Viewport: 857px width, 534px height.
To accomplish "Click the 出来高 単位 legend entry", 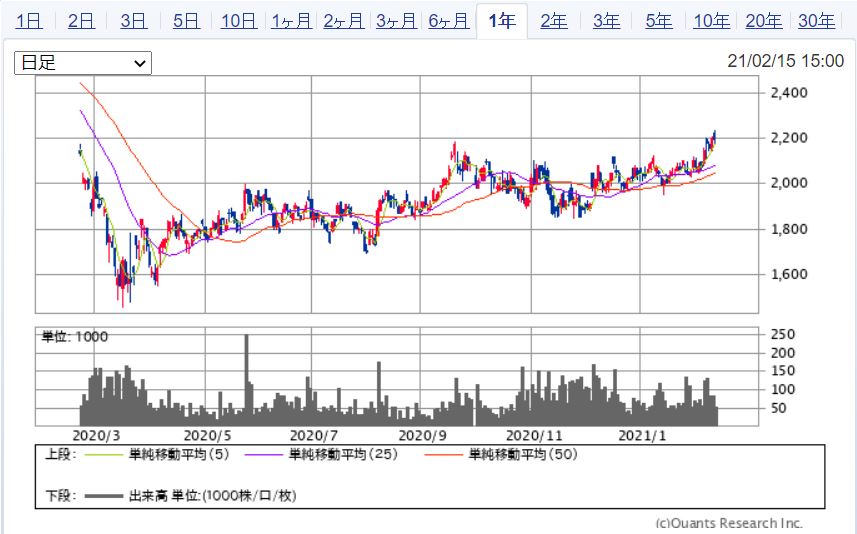I will [213, 496].
